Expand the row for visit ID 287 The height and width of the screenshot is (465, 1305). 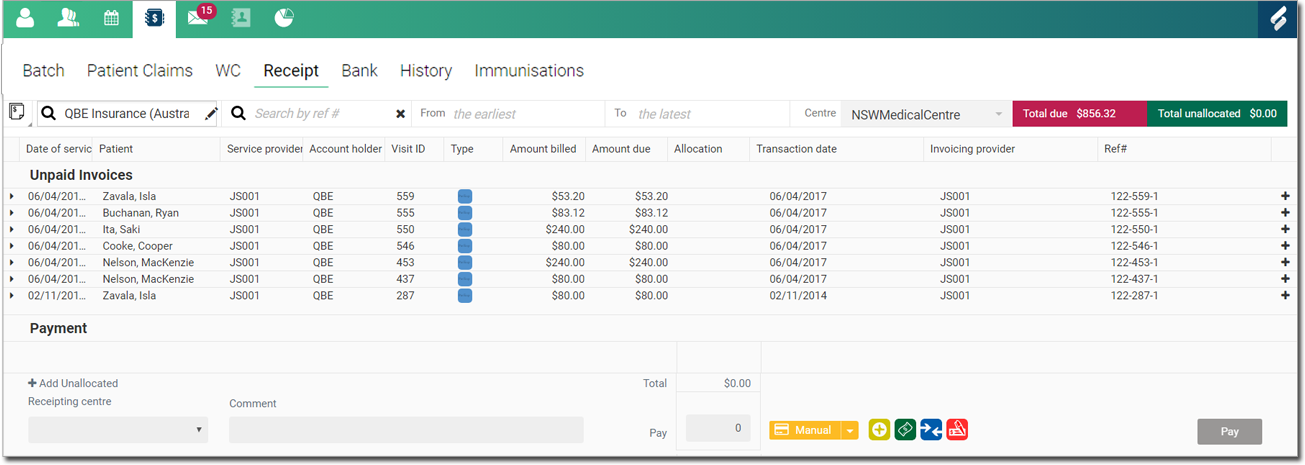tap(12, 296)
